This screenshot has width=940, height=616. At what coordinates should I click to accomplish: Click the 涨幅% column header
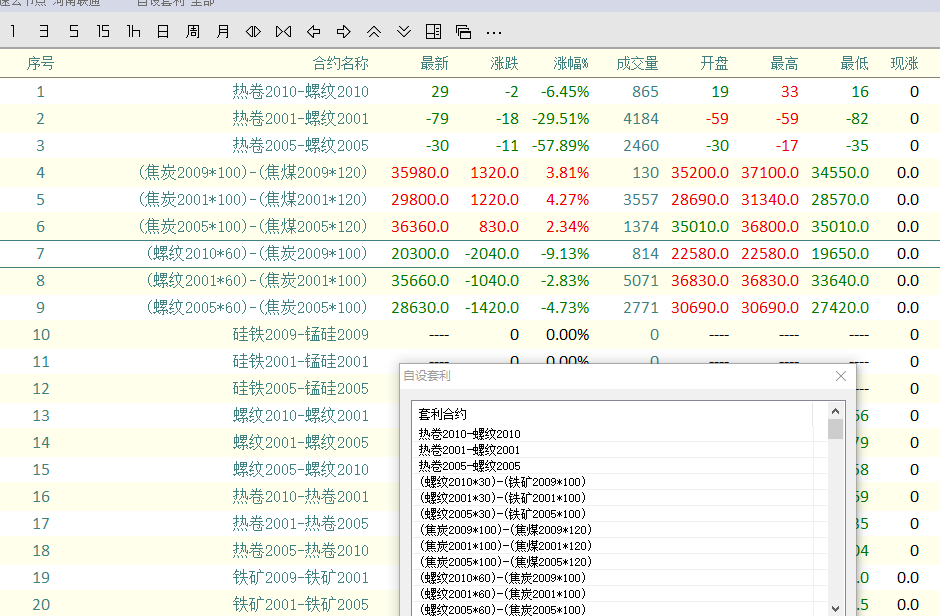coord(571,63)
